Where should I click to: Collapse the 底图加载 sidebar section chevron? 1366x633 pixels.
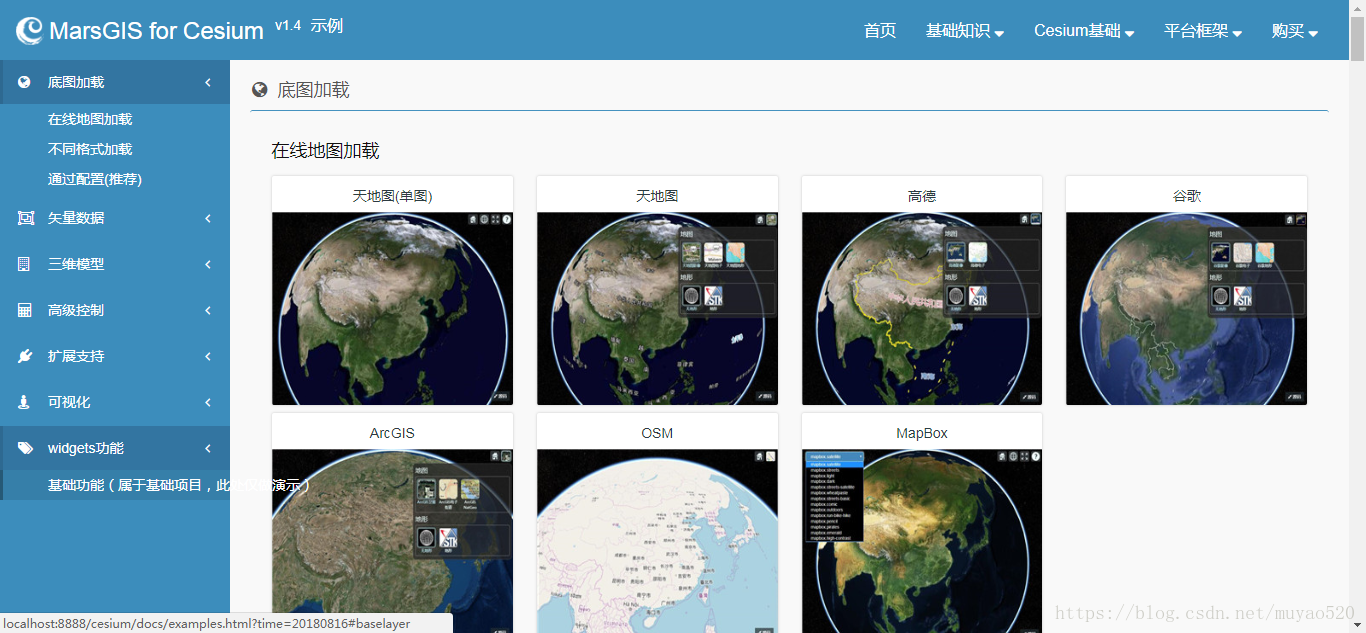pos(207,82)
